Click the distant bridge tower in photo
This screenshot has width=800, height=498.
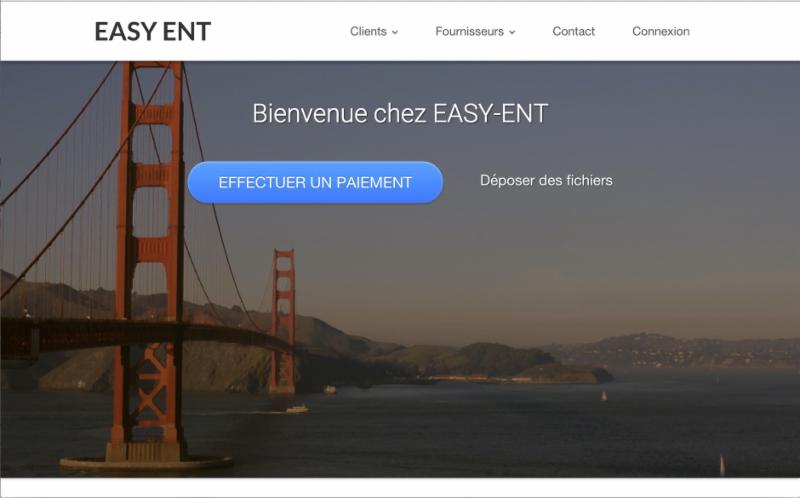coord(283,321)
